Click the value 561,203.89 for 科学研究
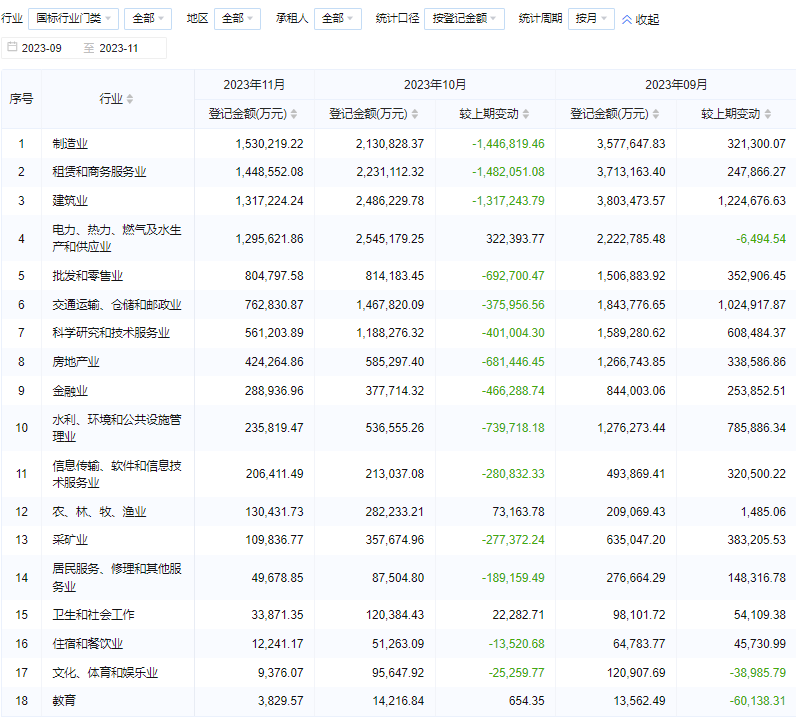The width and height of the screenshot is (796, 717). pyautogui.click(x=274, y=333)
